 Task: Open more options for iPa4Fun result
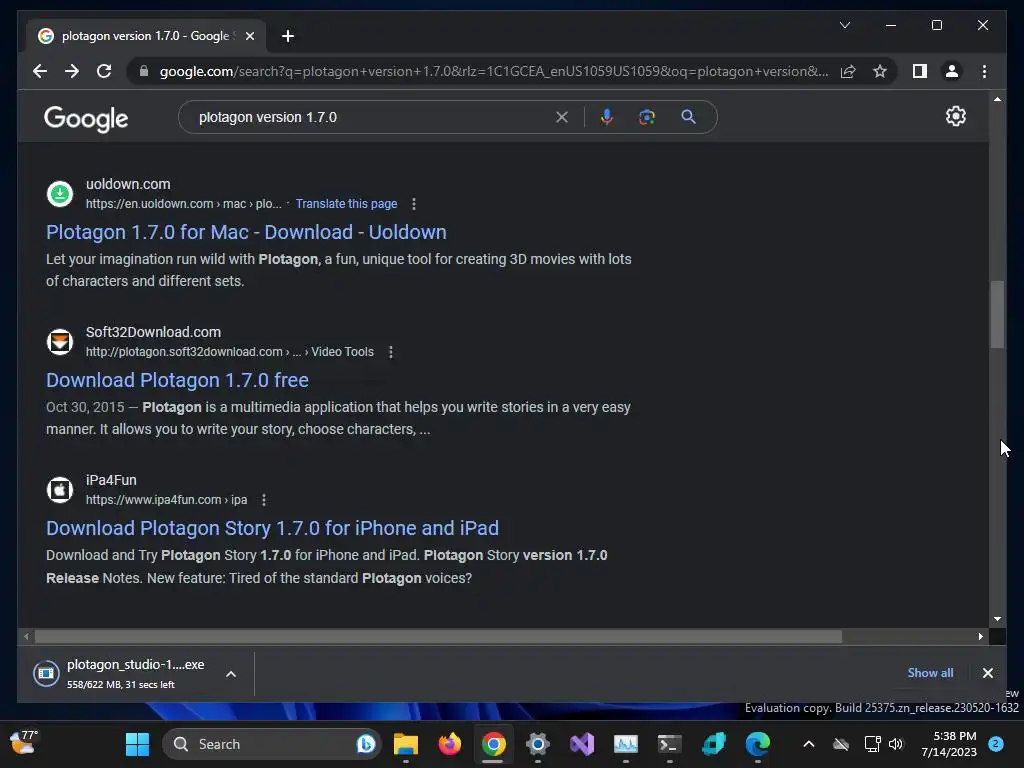(264, 500)
